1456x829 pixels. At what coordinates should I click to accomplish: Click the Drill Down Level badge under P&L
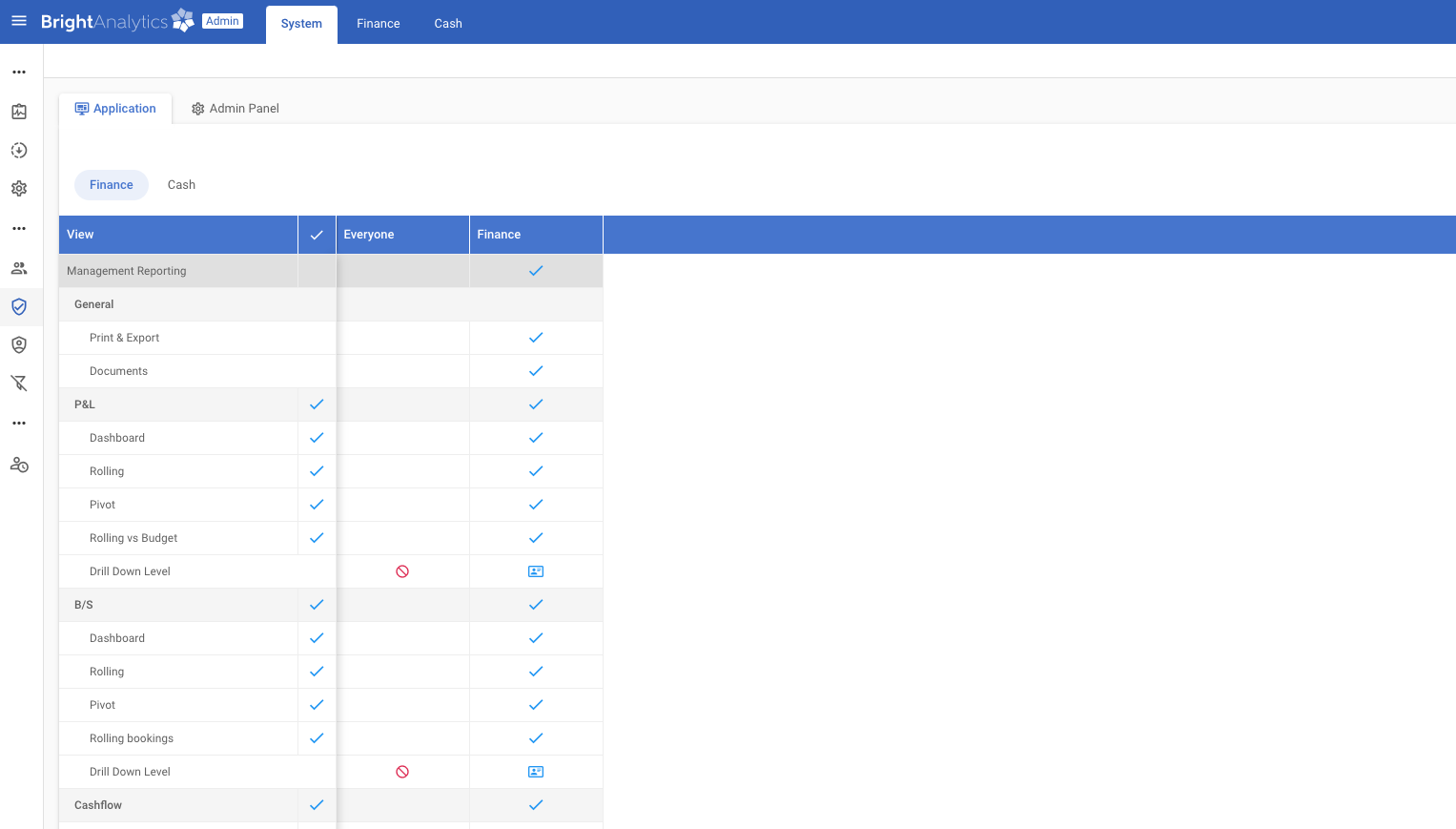coord(535,570)
